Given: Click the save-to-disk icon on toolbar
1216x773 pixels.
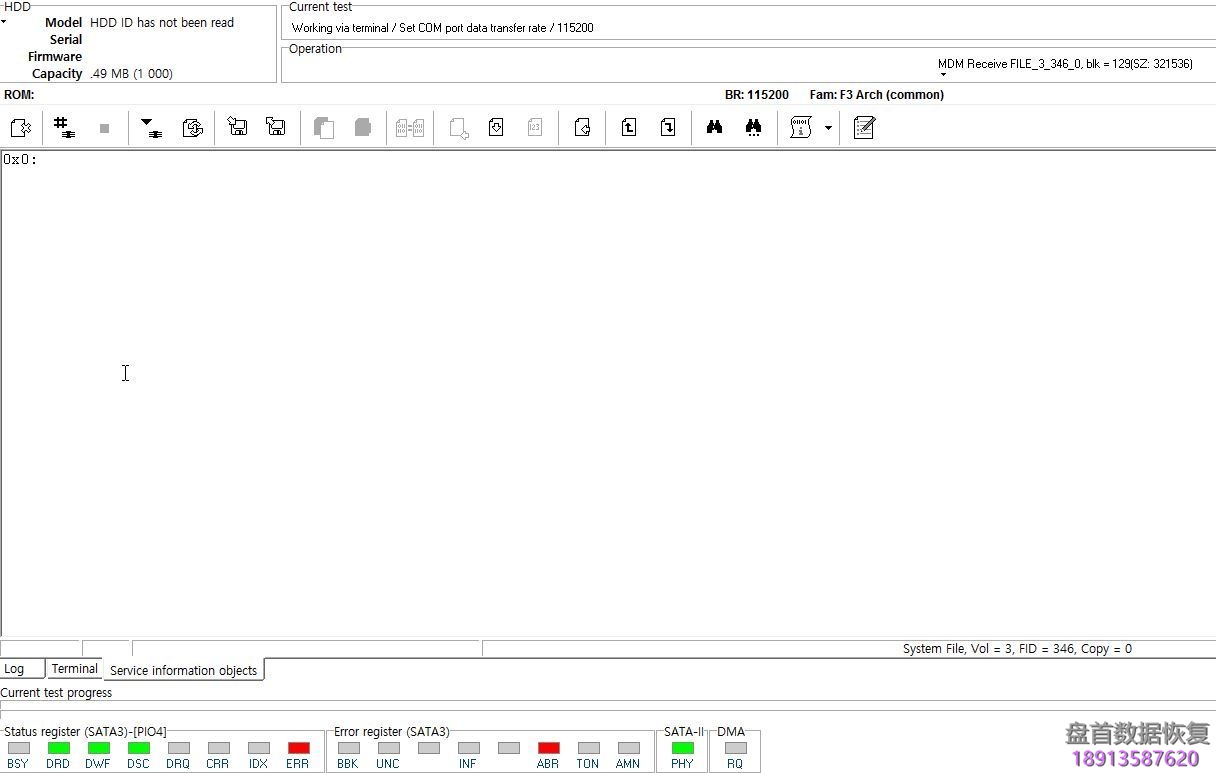Looking at the screenshot, I should coord(237,127).
